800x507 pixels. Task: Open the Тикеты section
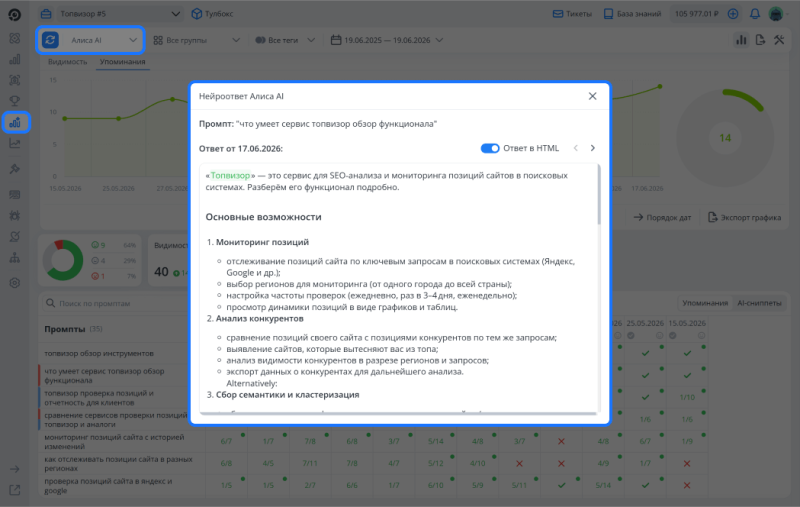(x=572, y=14)
